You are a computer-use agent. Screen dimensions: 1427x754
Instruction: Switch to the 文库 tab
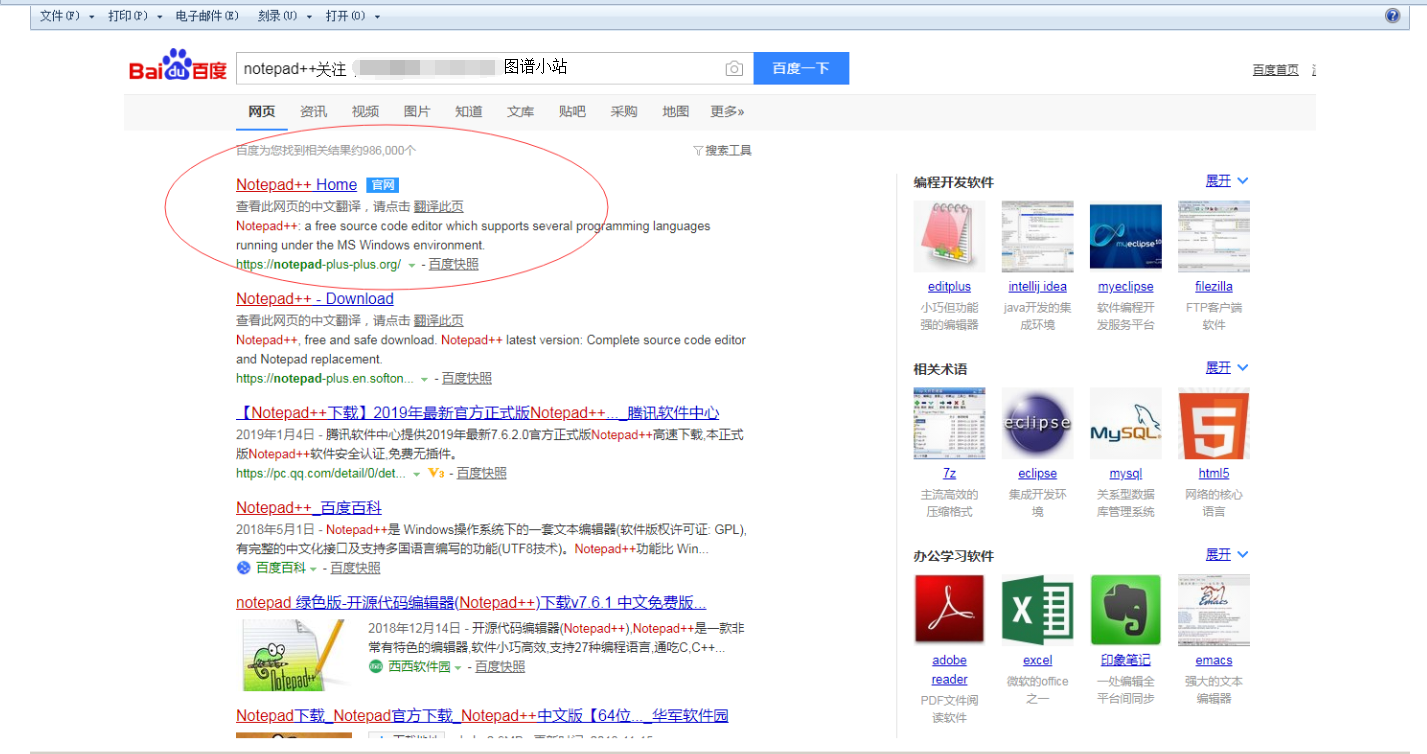tap(520, 112)
